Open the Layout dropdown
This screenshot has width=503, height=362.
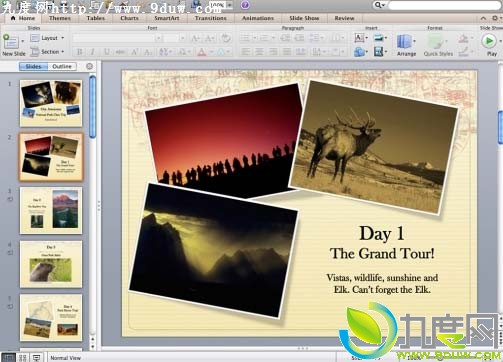click(47, 38)
